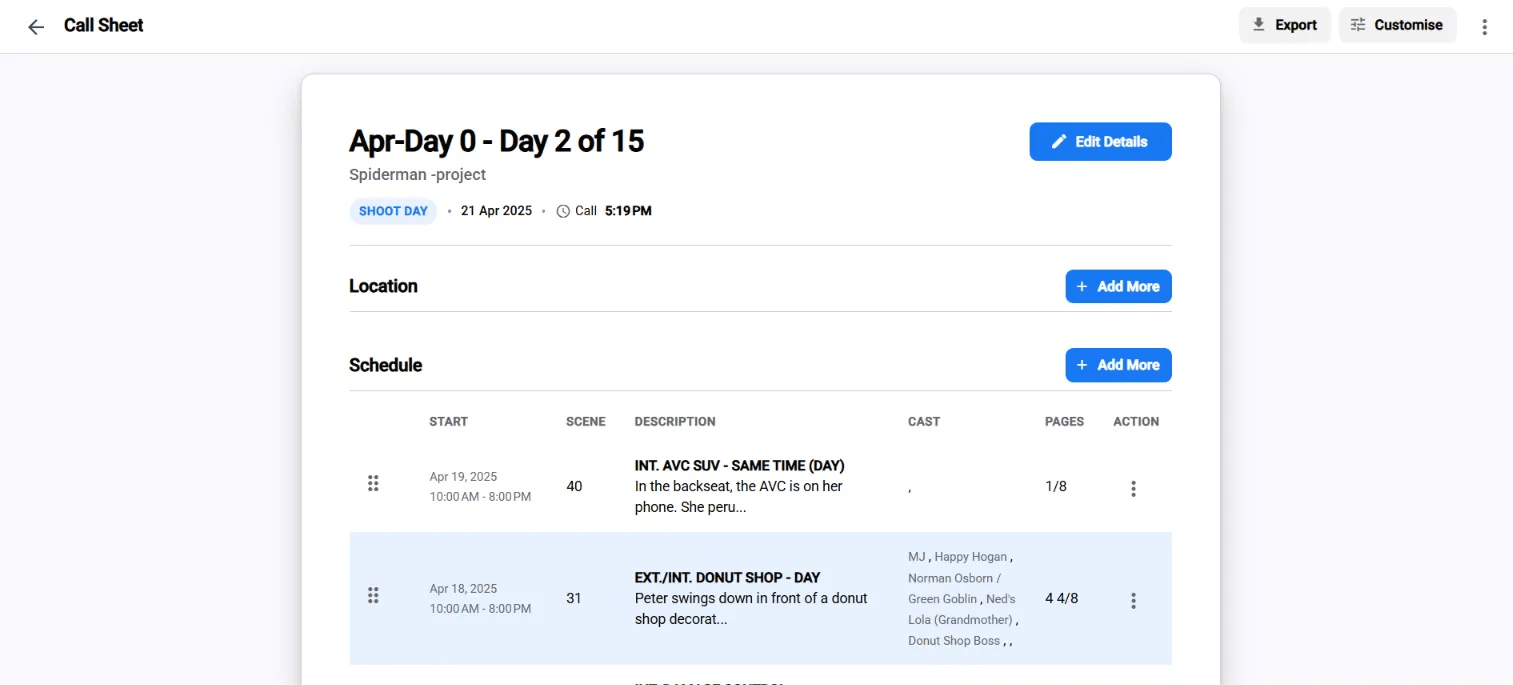Click scene number 40

click(x=574, y=487)
